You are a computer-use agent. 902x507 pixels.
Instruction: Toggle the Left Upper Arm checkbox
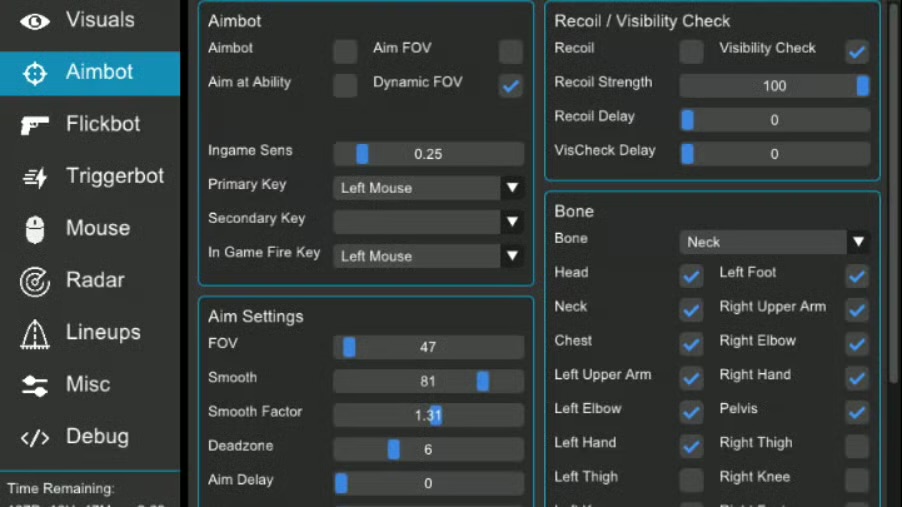[691, 378]
